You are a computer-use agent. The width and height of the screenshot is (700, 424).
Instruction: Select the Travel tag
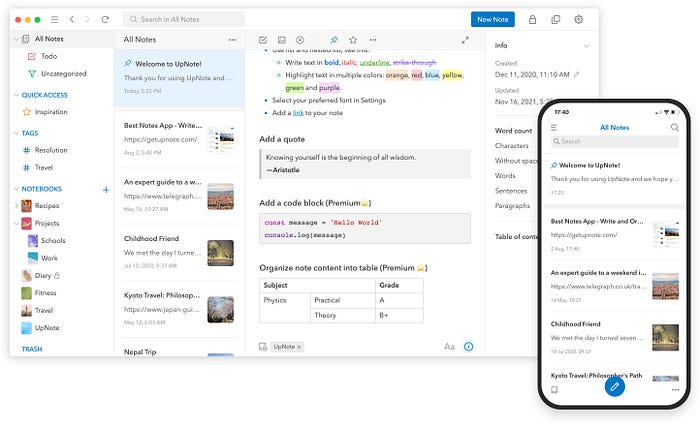coord(44,168)
